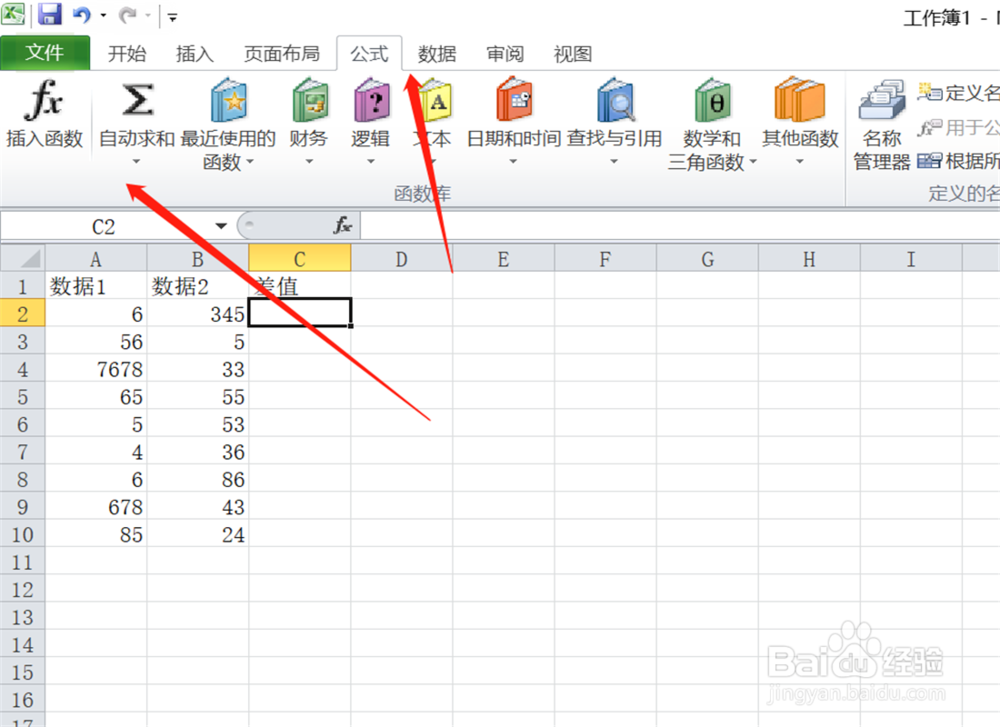The image size is (1000, 727).
Task: Click cell A9 containing 678
Action: click(x=96, y=507)
